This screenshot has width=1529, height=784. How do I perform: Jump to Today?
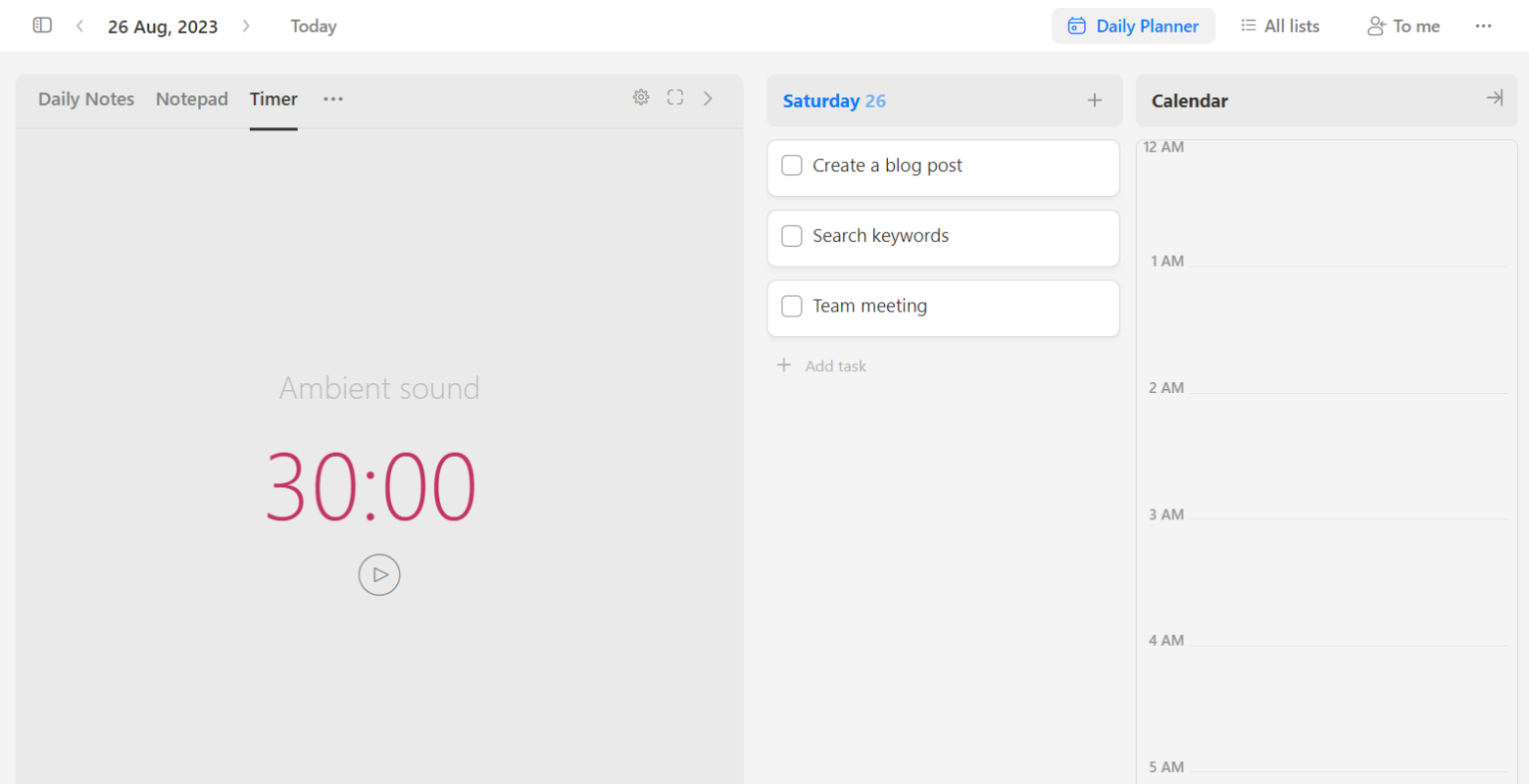314,27
